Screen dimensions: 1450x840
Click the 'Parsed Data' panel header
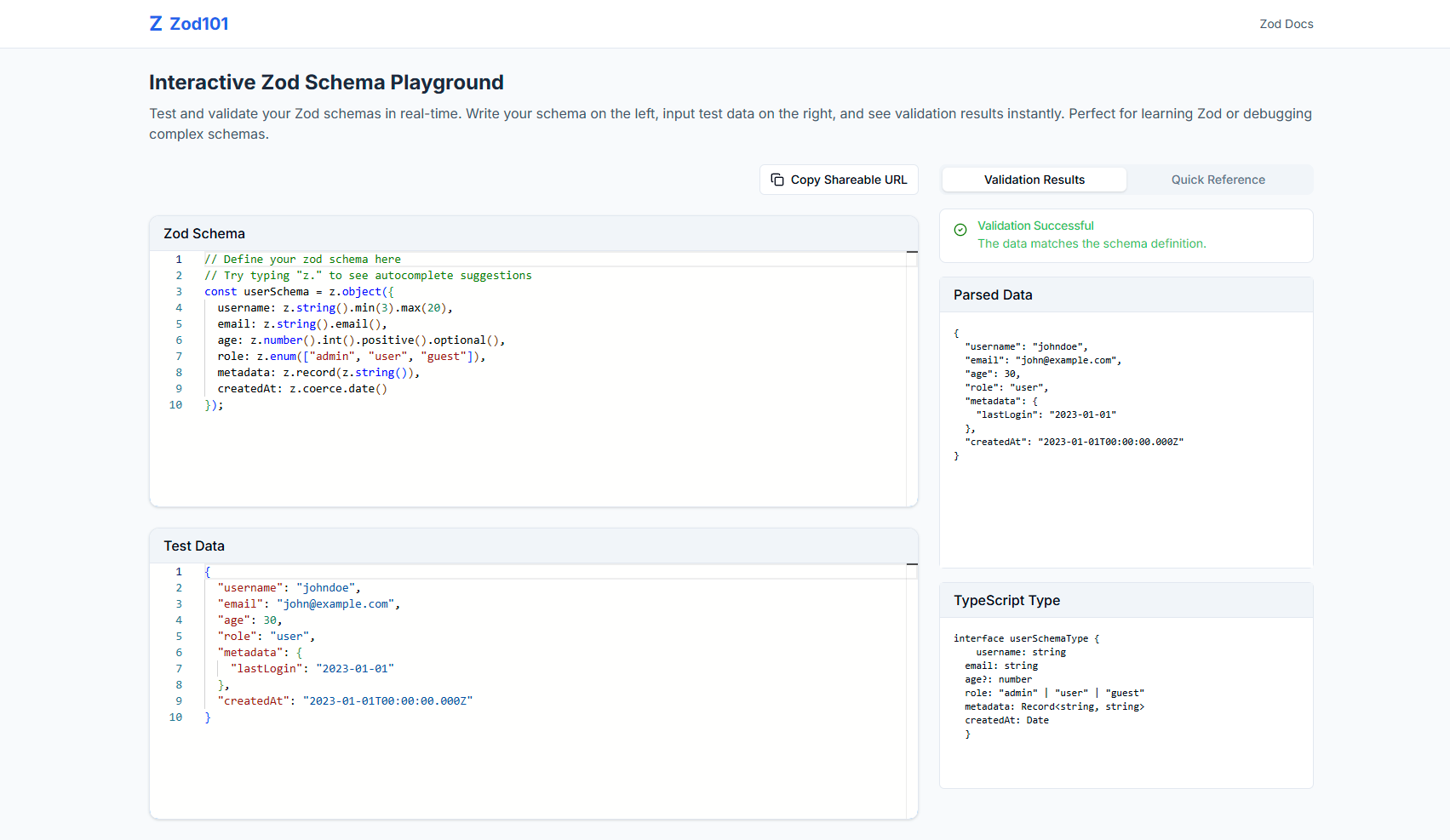(1126, 294)
